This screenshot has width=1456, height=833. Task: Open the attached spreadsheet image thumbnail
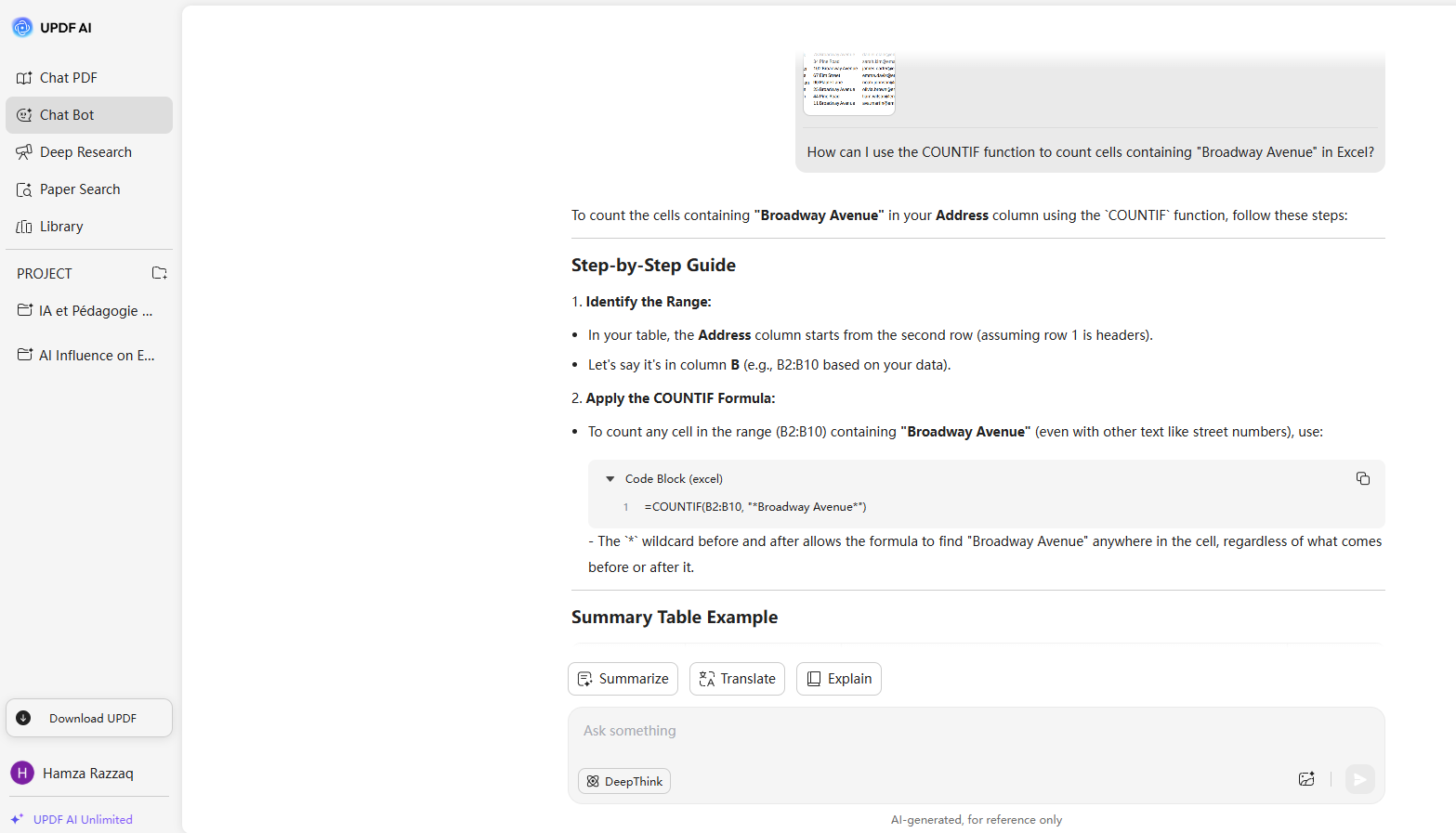[x=849, y=84]
